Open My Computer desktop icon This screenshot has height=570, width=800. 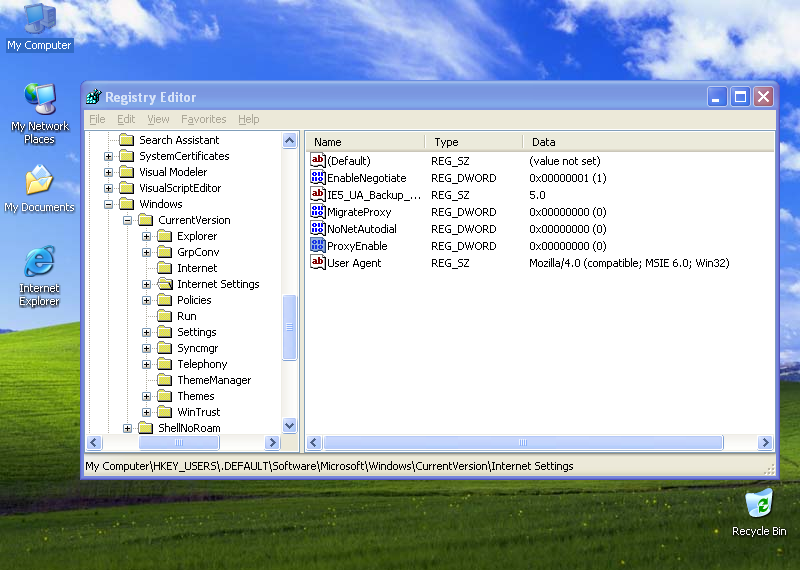tap(39, 27)
